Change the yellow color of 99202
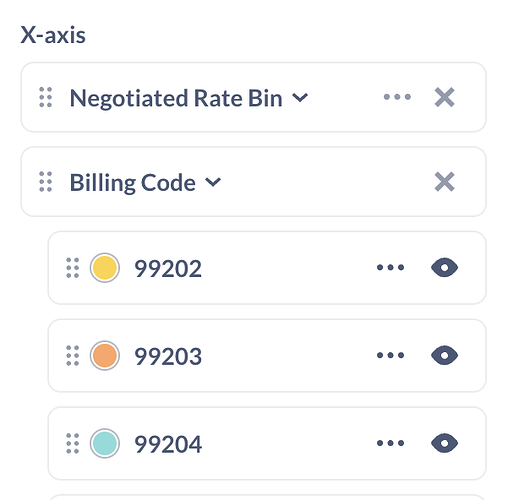This screenshot has width=518, height=500. [x=105, y=268]
